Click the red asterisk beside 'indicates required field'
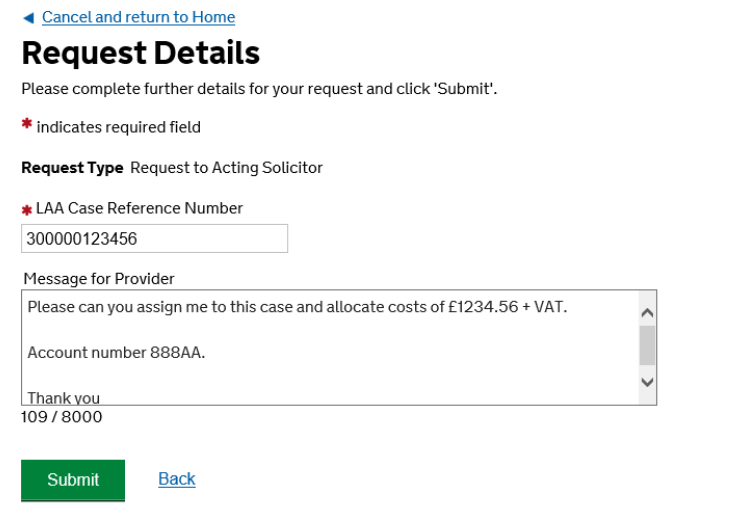 coord(26,125)
